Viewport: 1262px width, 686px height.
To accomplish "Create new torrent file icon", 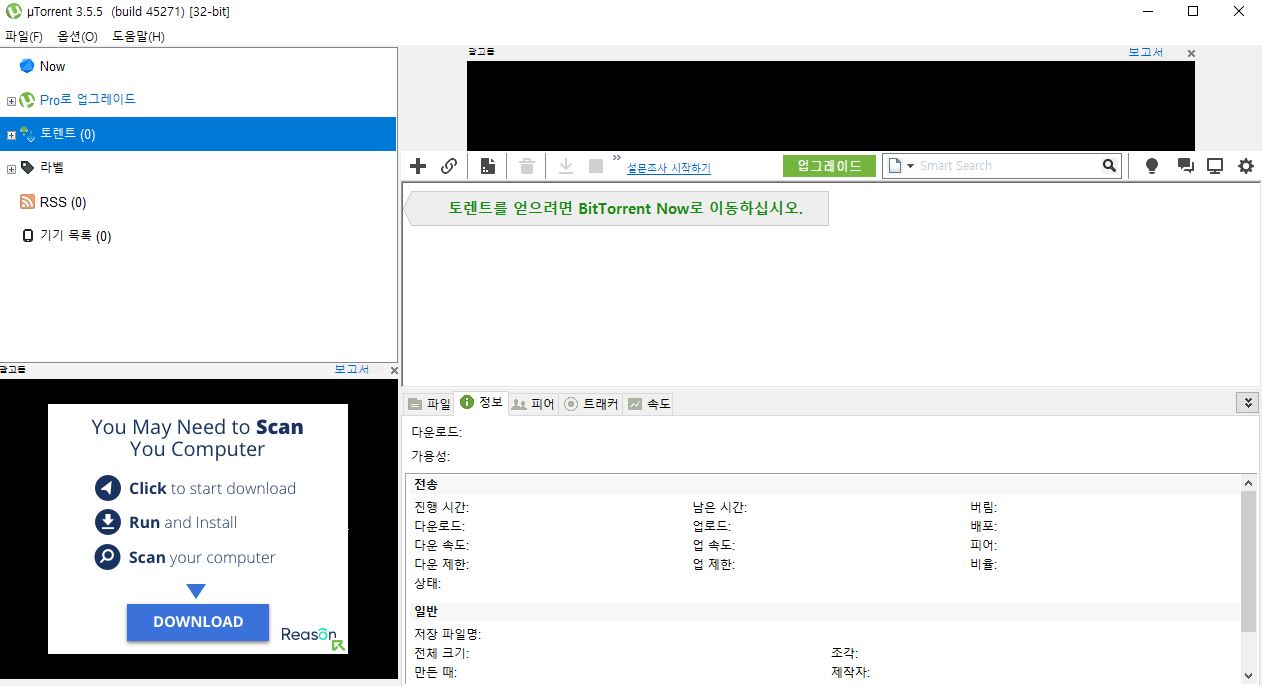I will tap(488, 166).
